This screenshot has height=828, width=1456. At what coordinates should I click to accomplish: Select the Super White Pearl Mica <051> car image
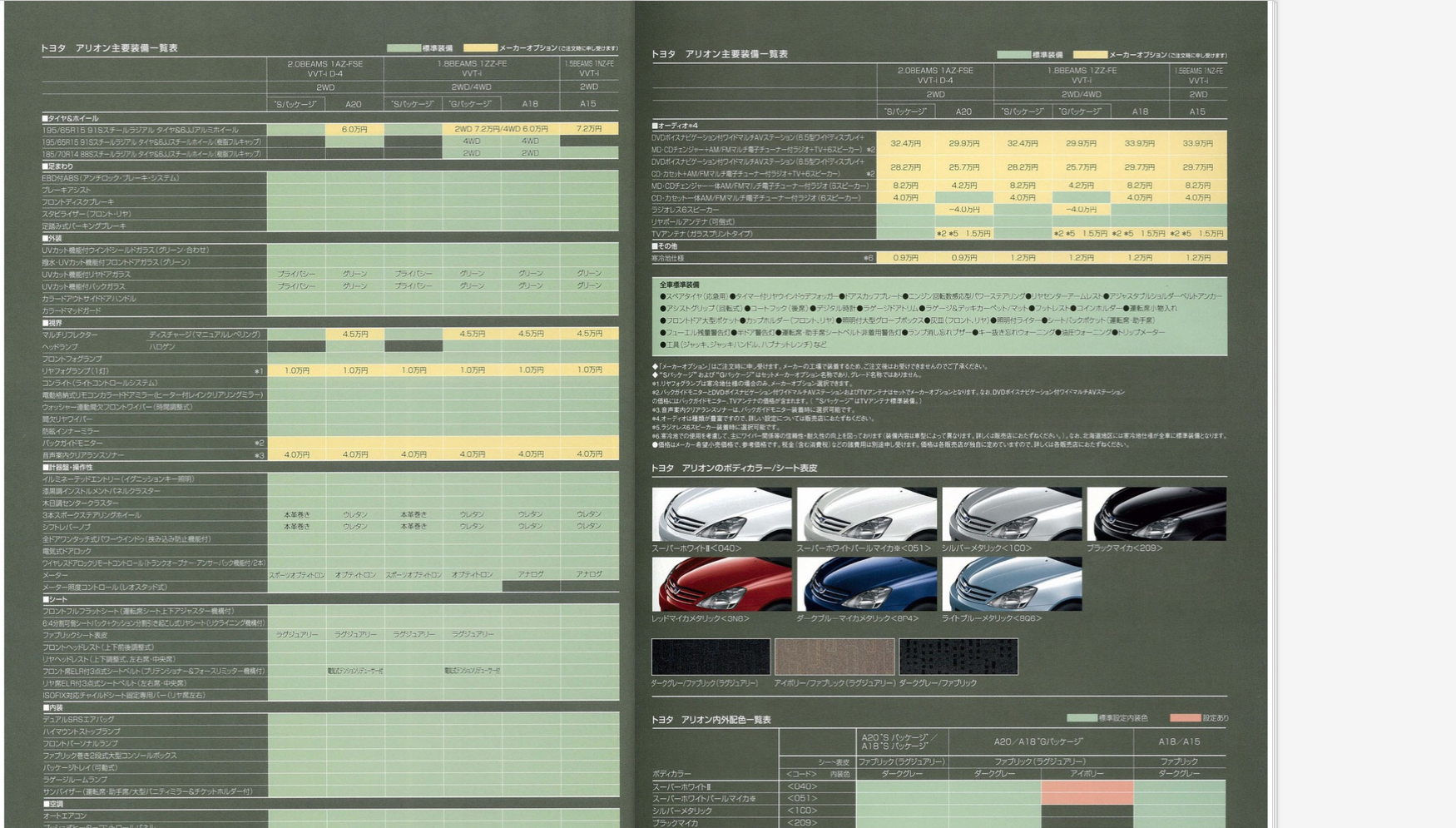tap(866, 514)
